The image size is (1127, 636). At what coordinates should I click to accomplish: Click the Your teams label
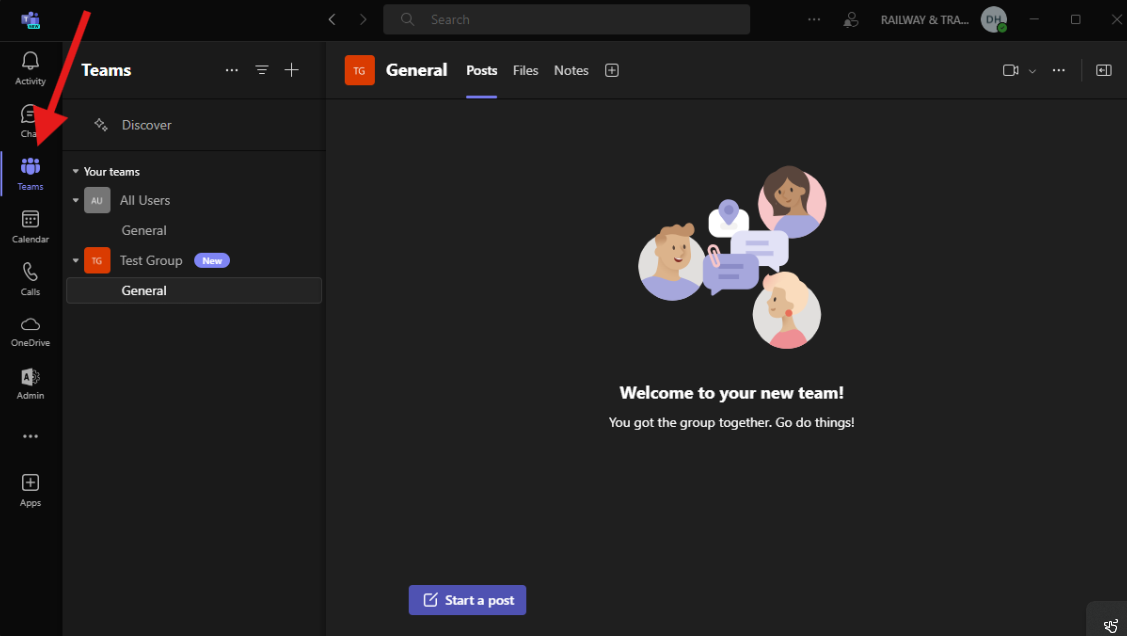pos(111,172)
